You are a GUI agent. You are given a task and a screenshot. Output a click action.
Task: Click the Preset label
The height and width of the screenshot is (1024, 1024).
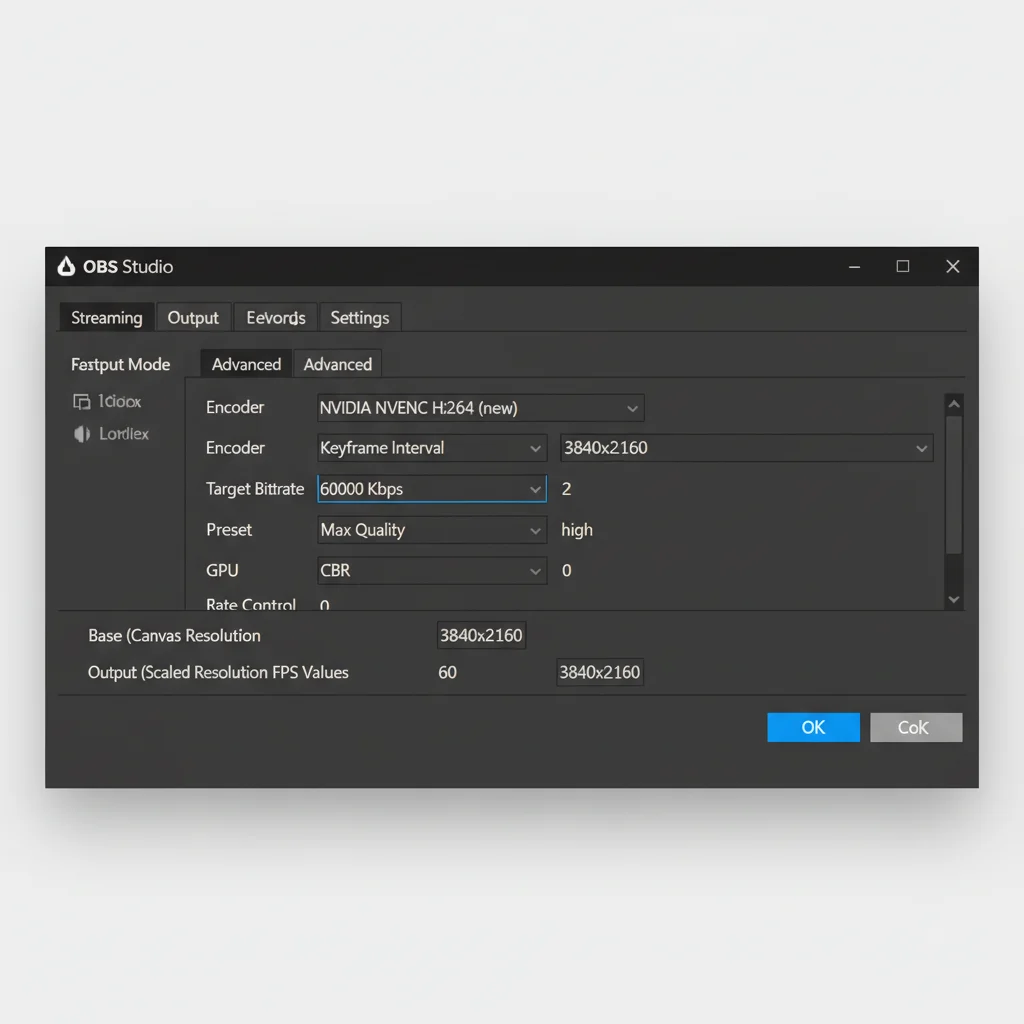[229, 530]
